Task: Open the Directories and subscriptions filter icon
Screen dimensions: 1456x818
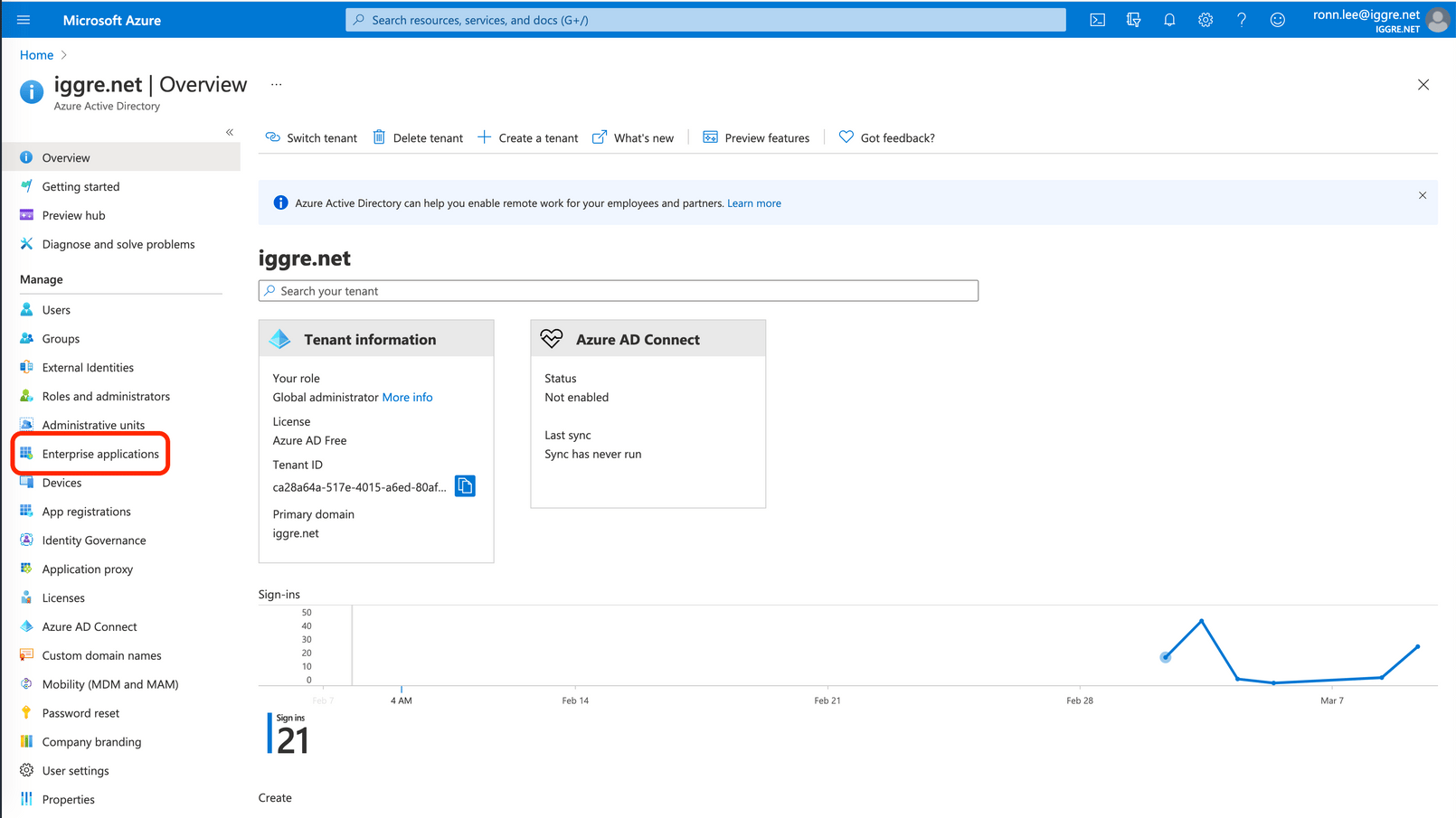Action: point(1133,20)
